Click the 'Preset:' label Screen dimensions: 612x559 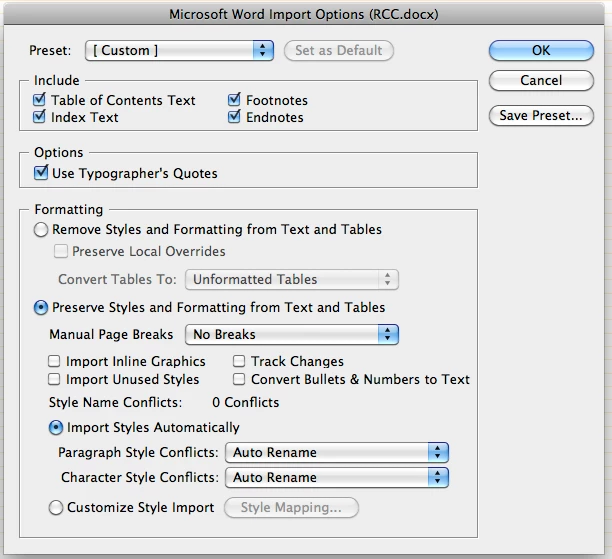50,50
